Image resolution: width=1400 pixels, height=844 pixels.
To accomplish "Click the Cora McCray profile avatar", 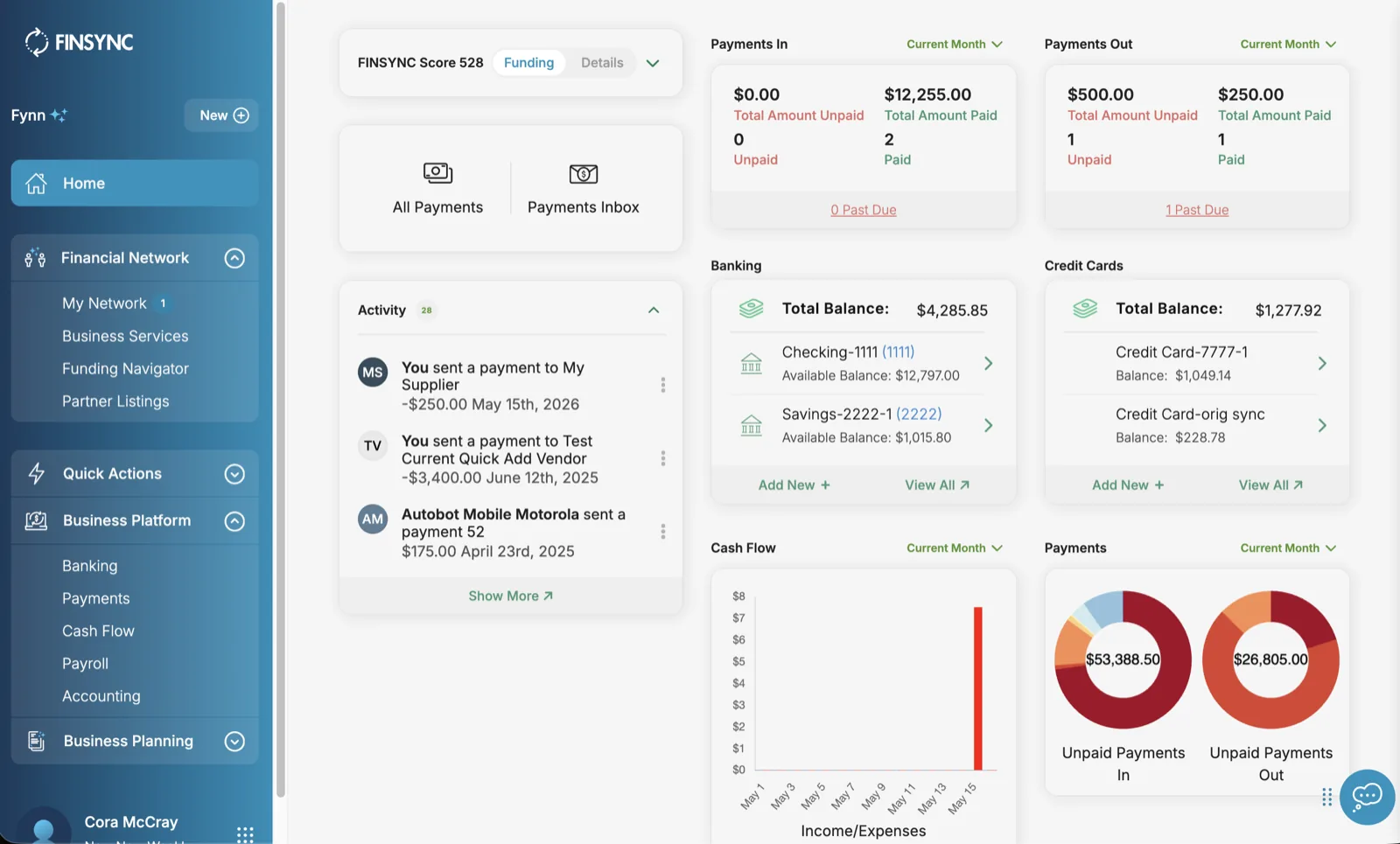I will [43, 826].
